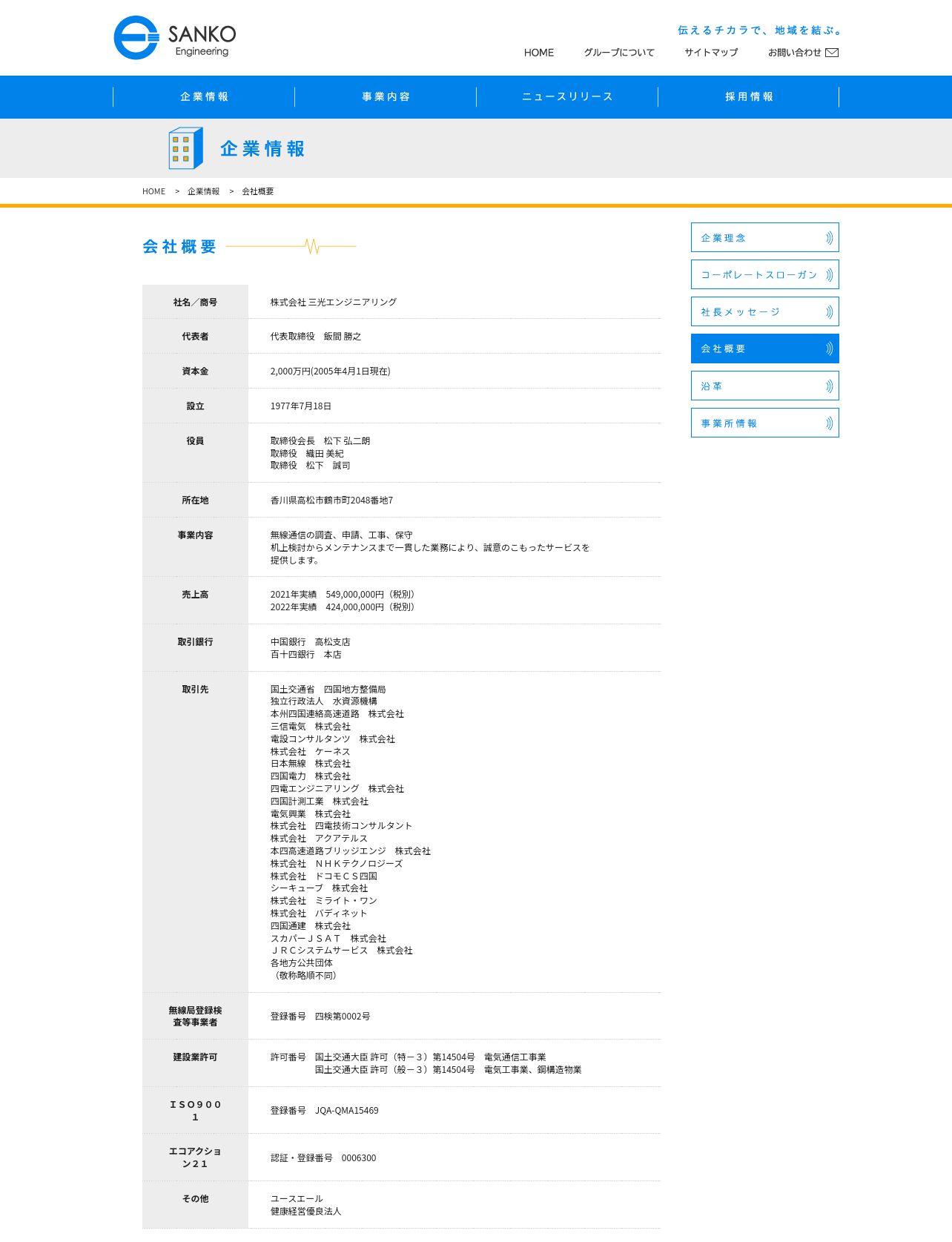Select the 企業情報 main menu item

tap(204, 97)
